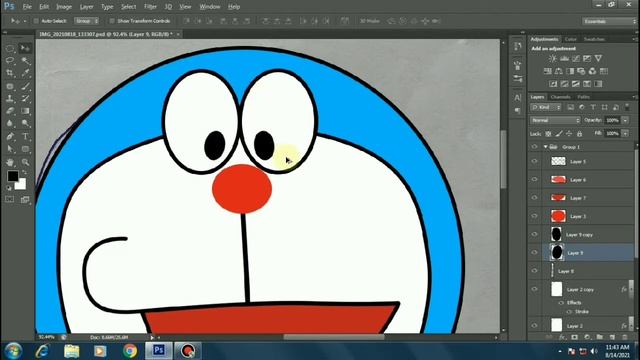Hide Layer 8 visibility eye
Image resolution: width=640 pixels, height=360 pixels.
(x=534, y=271)
